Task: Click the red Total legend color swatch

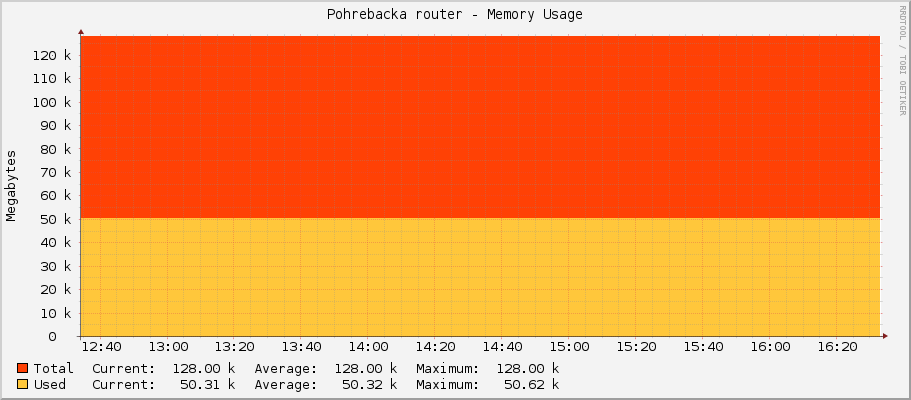Action: 23,368
